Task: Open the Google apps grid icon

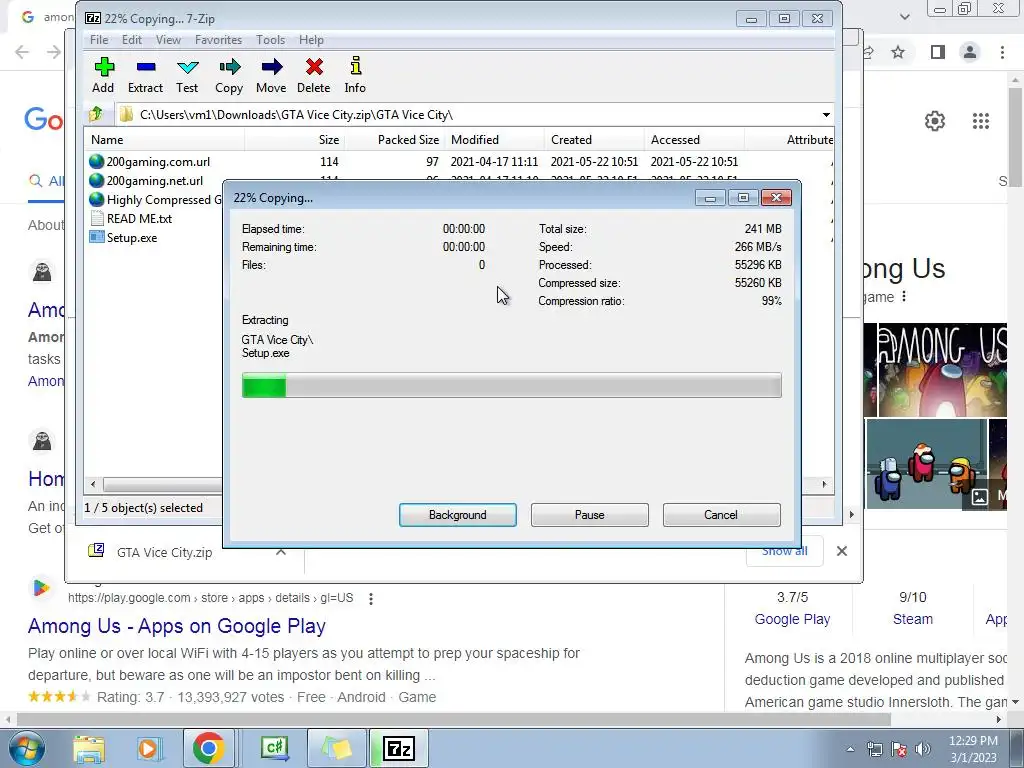Action: tap(980, 121)
